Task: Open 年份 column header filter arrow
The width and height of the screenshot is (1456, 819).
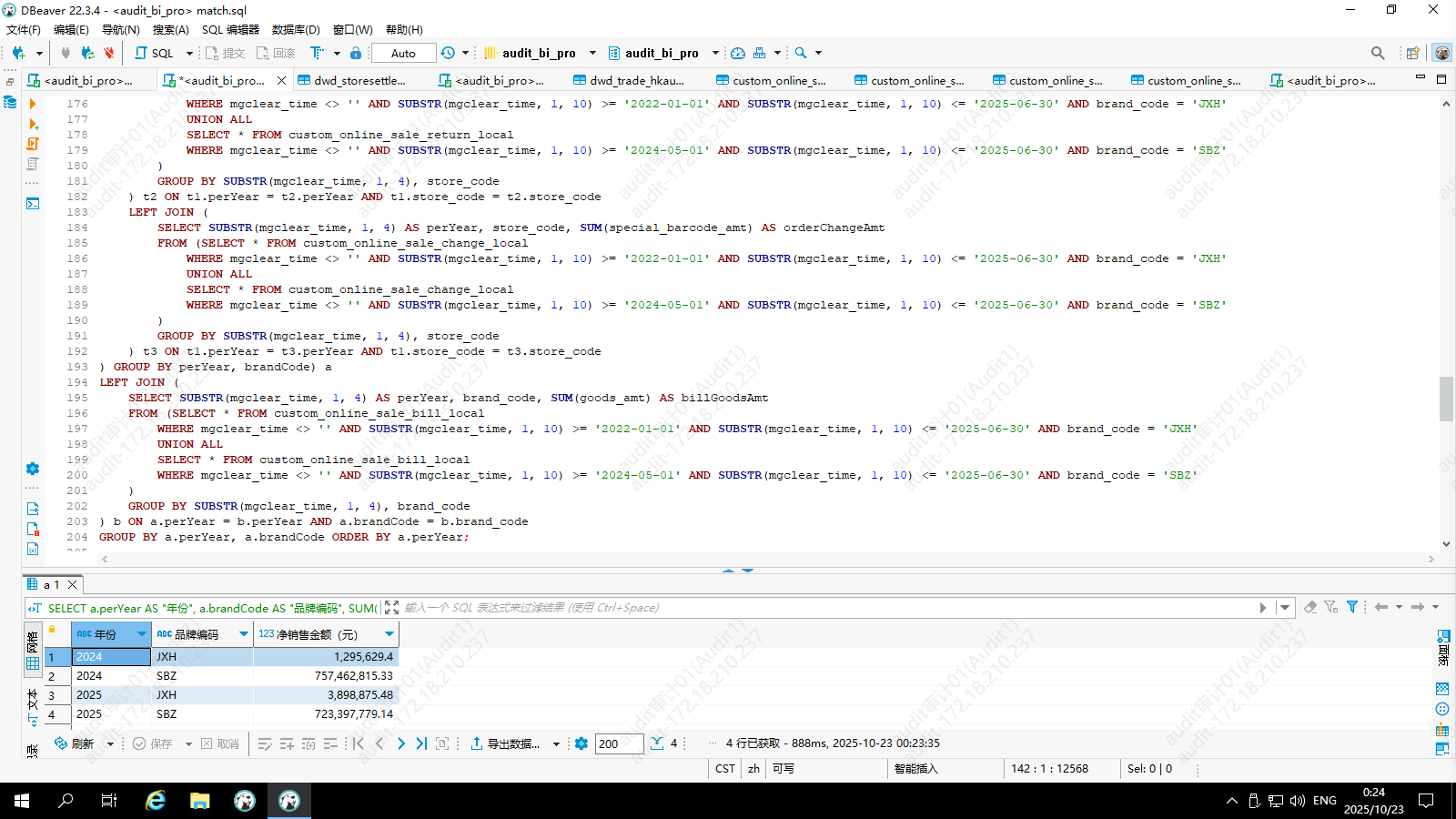Action: [141, 634]
